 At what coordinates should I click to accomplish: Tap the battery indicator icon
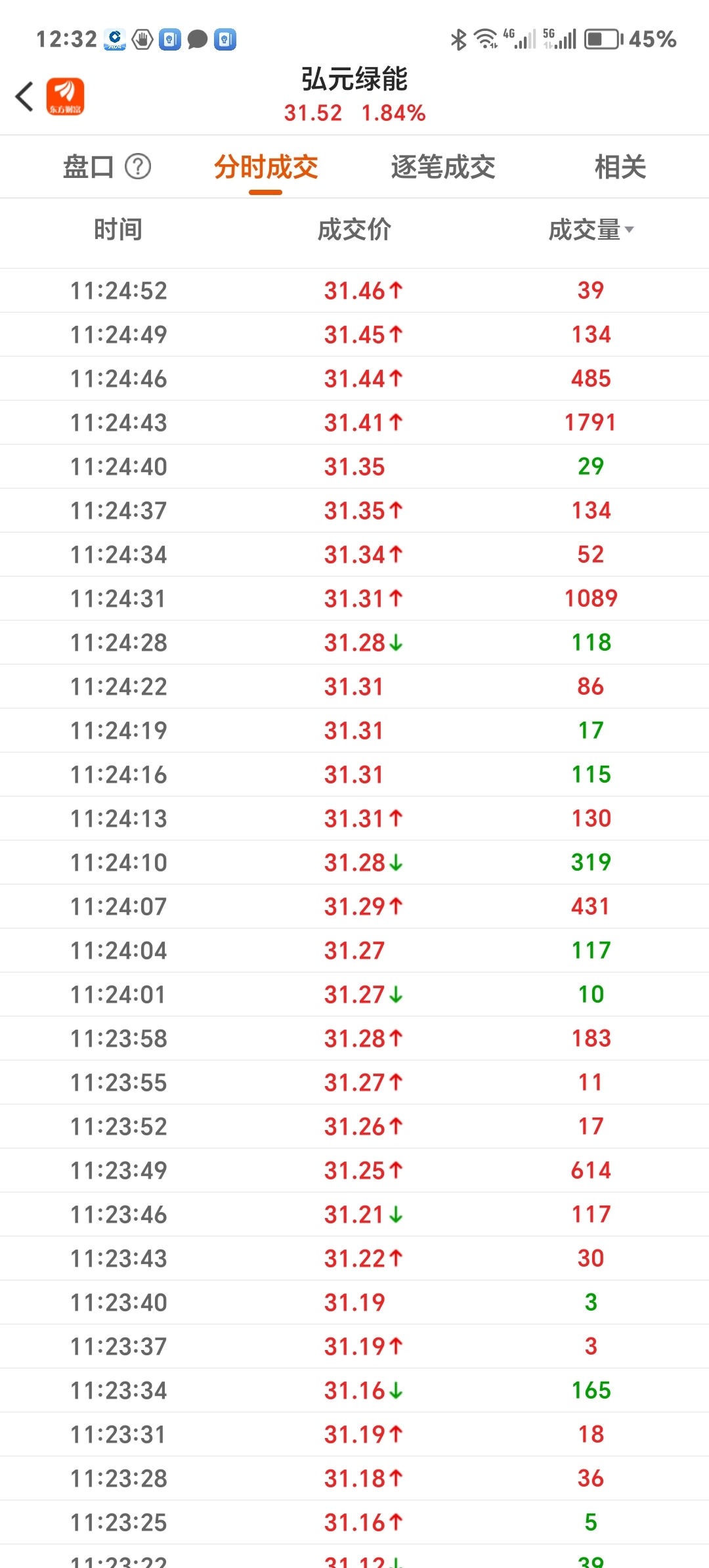603,39
